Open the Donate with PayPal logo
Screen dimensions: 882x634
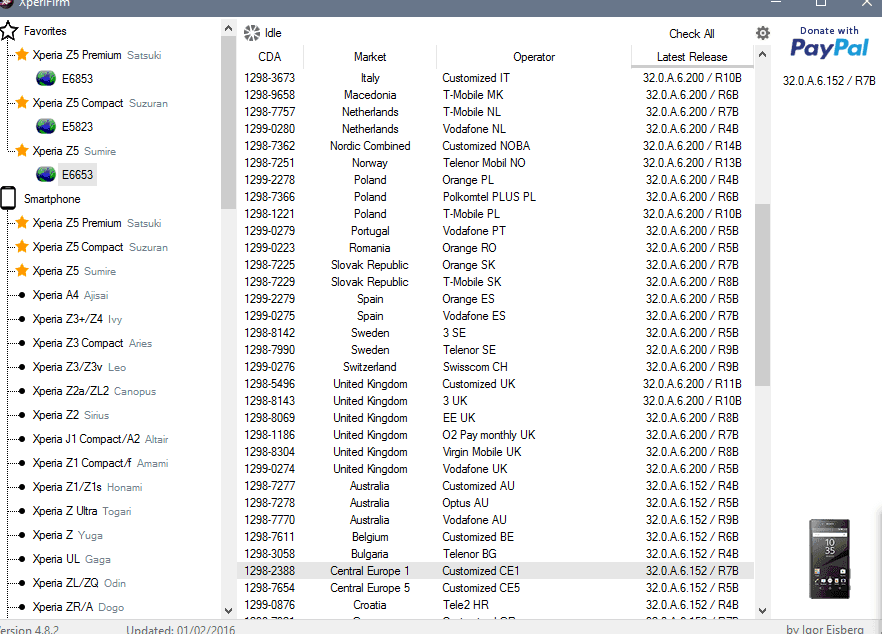tap(829, 43)
